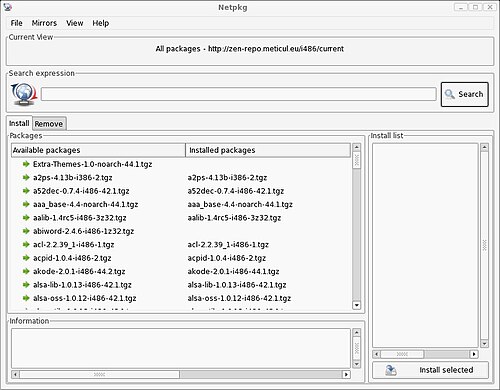This screenshot has width=500, height=390.
Task: Select available acl-2.2.39_1-i486-1.tgz entry
Action: [x=73, y=244]
